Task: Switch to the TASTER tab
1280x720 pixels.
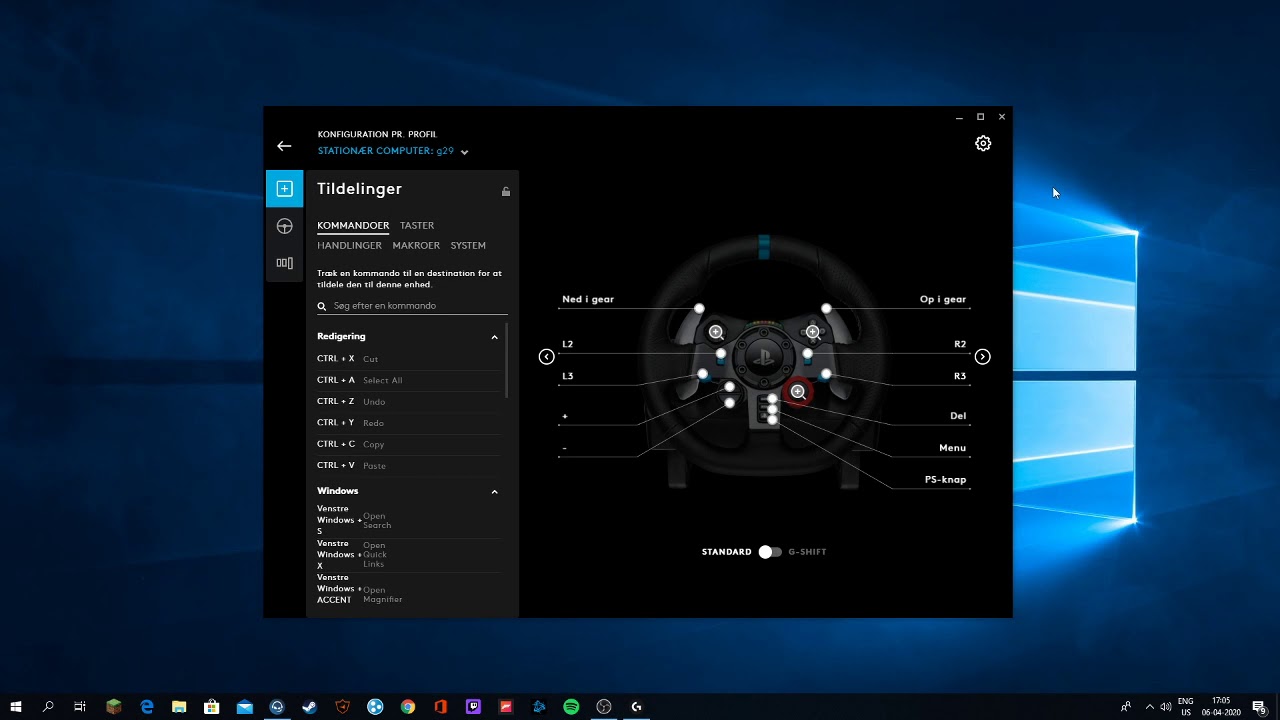Action: tap(417, 226)
